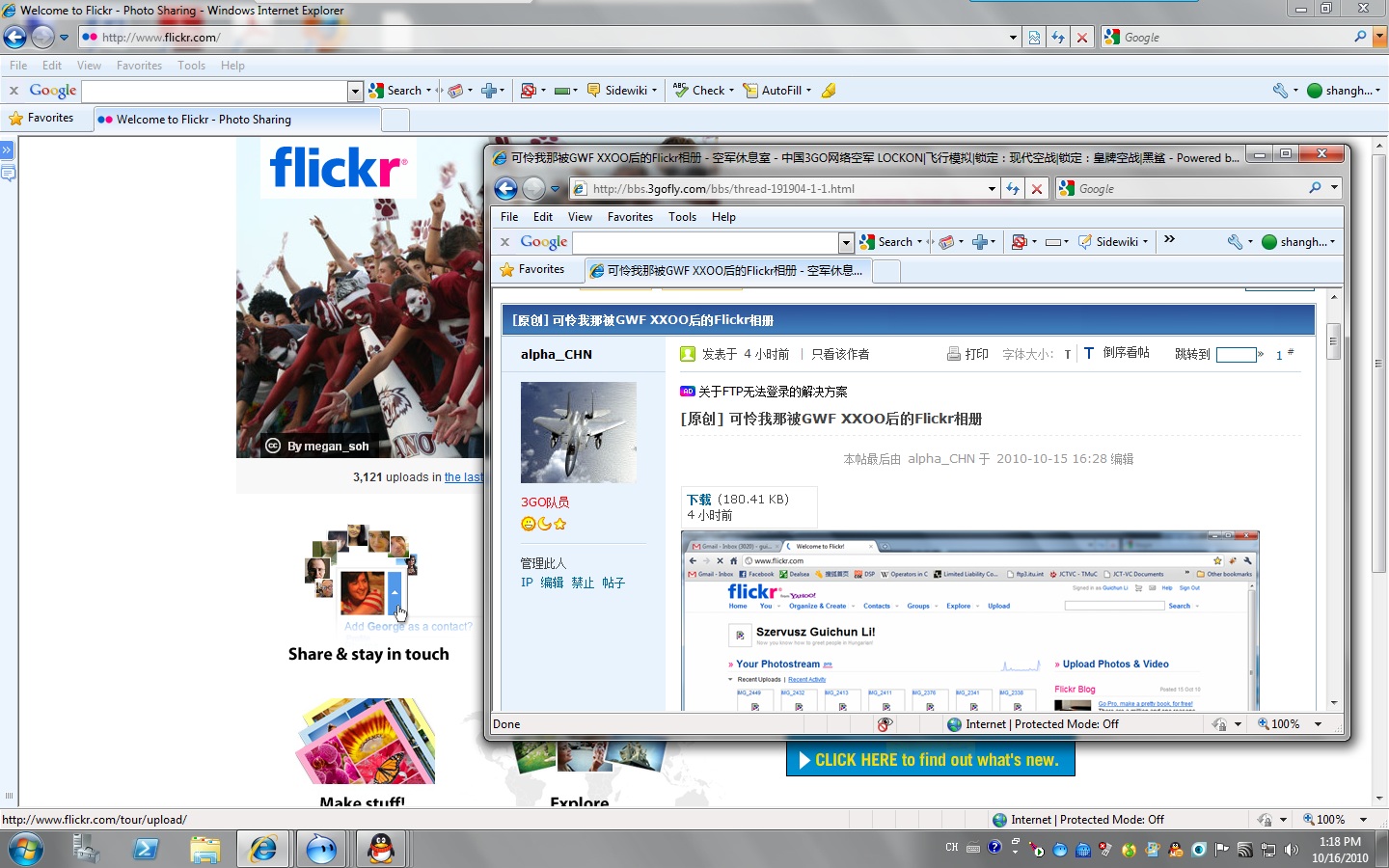Image resolution: width=1389 pixels, height=868 pixels.
Task: Click the volume icon in the system tray
Action: (1292, 850)
